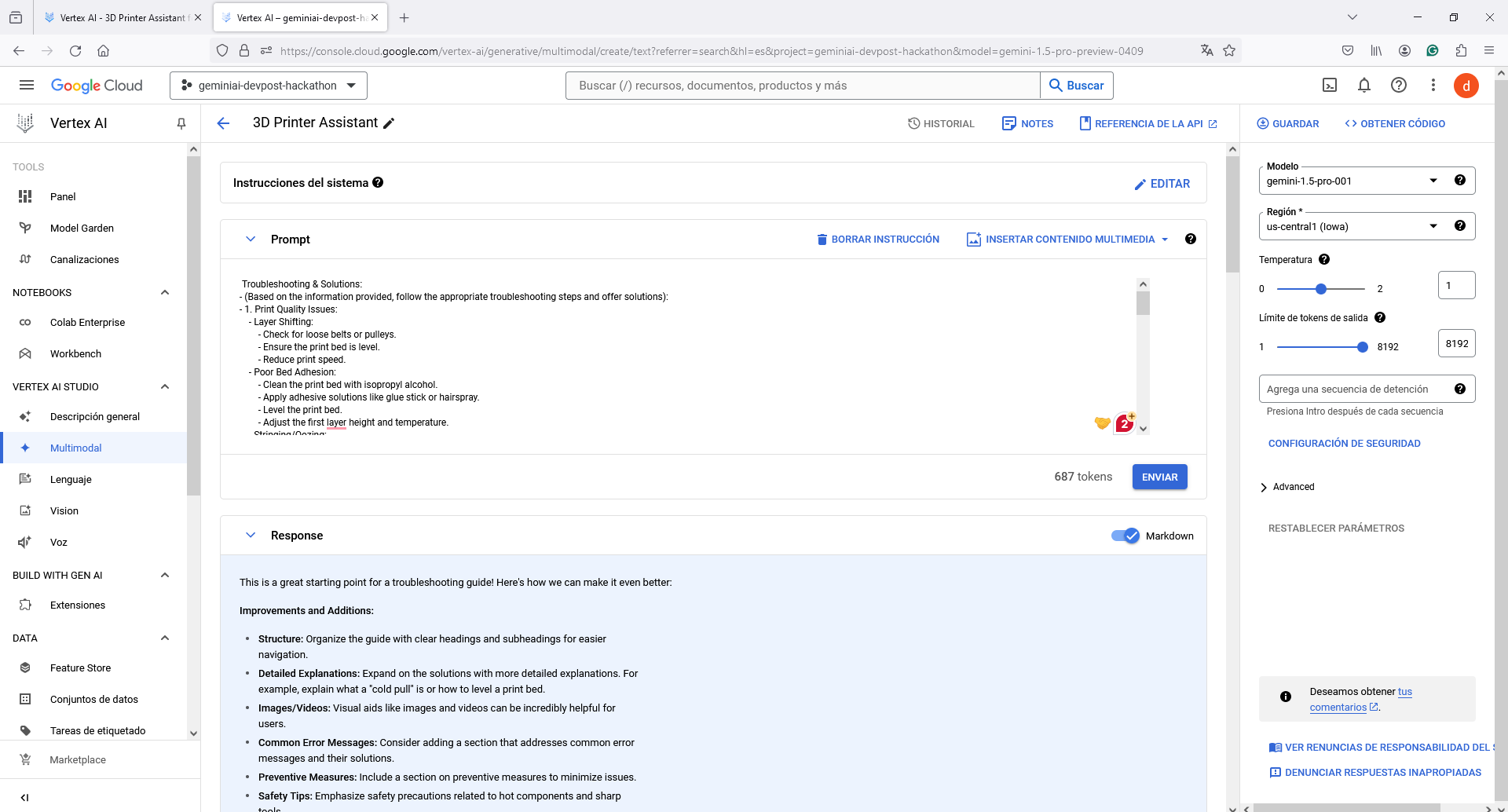Open the Google Cloud main navigation menu
This screenshot has height=812, width=1508.
pyautogui.click(x=26, y=85)
